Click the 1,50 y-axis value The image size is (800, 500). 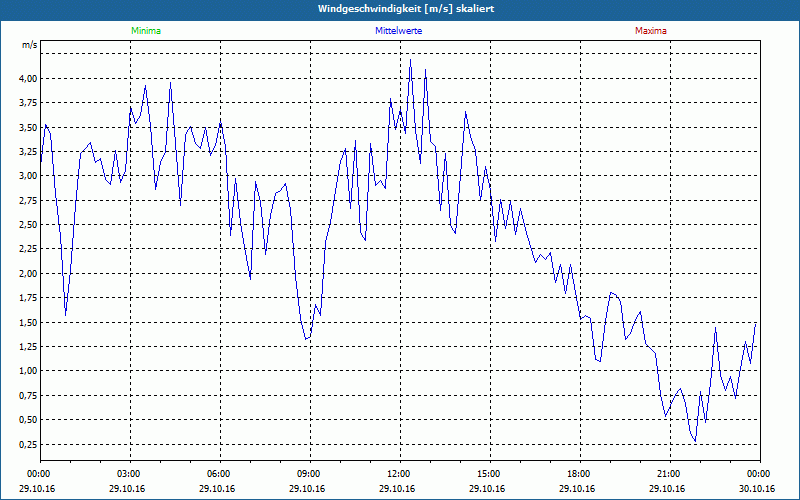(x=29, y=322)
